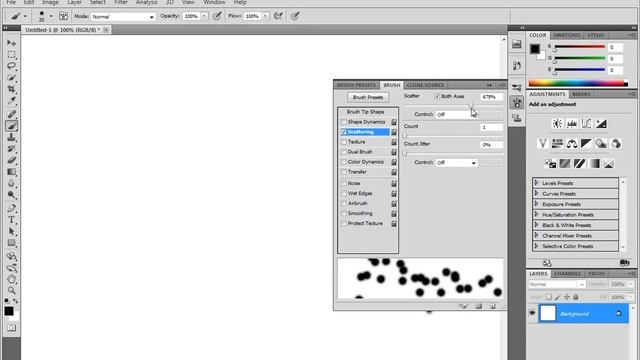The height and width of the screenshot is (360, 640).
Task: Add a Levels adjustment
Action: tap(572, 124)
